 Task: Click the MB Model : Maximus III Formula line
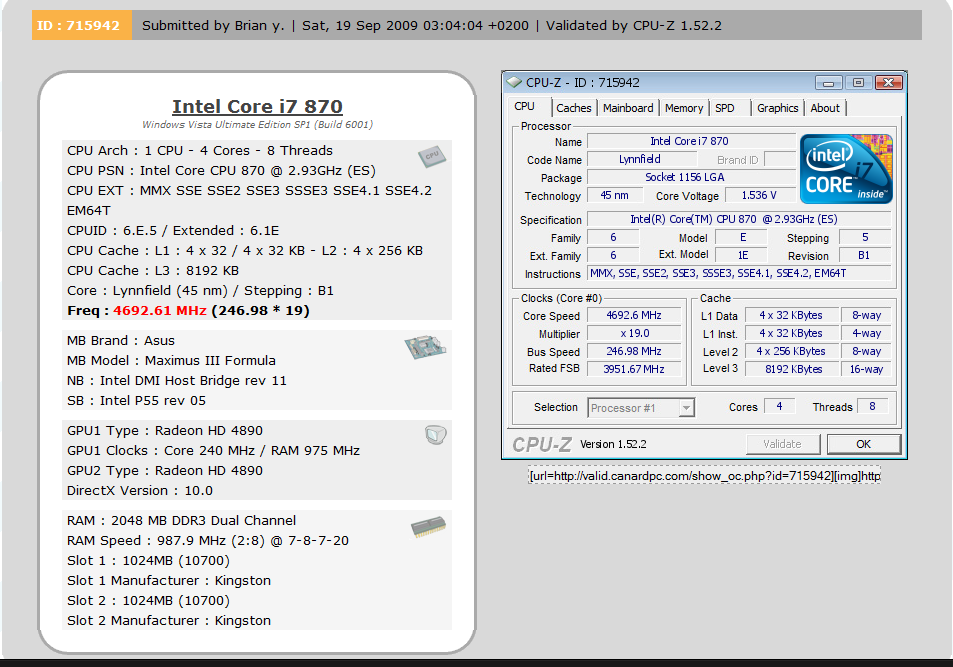point(171,361)
